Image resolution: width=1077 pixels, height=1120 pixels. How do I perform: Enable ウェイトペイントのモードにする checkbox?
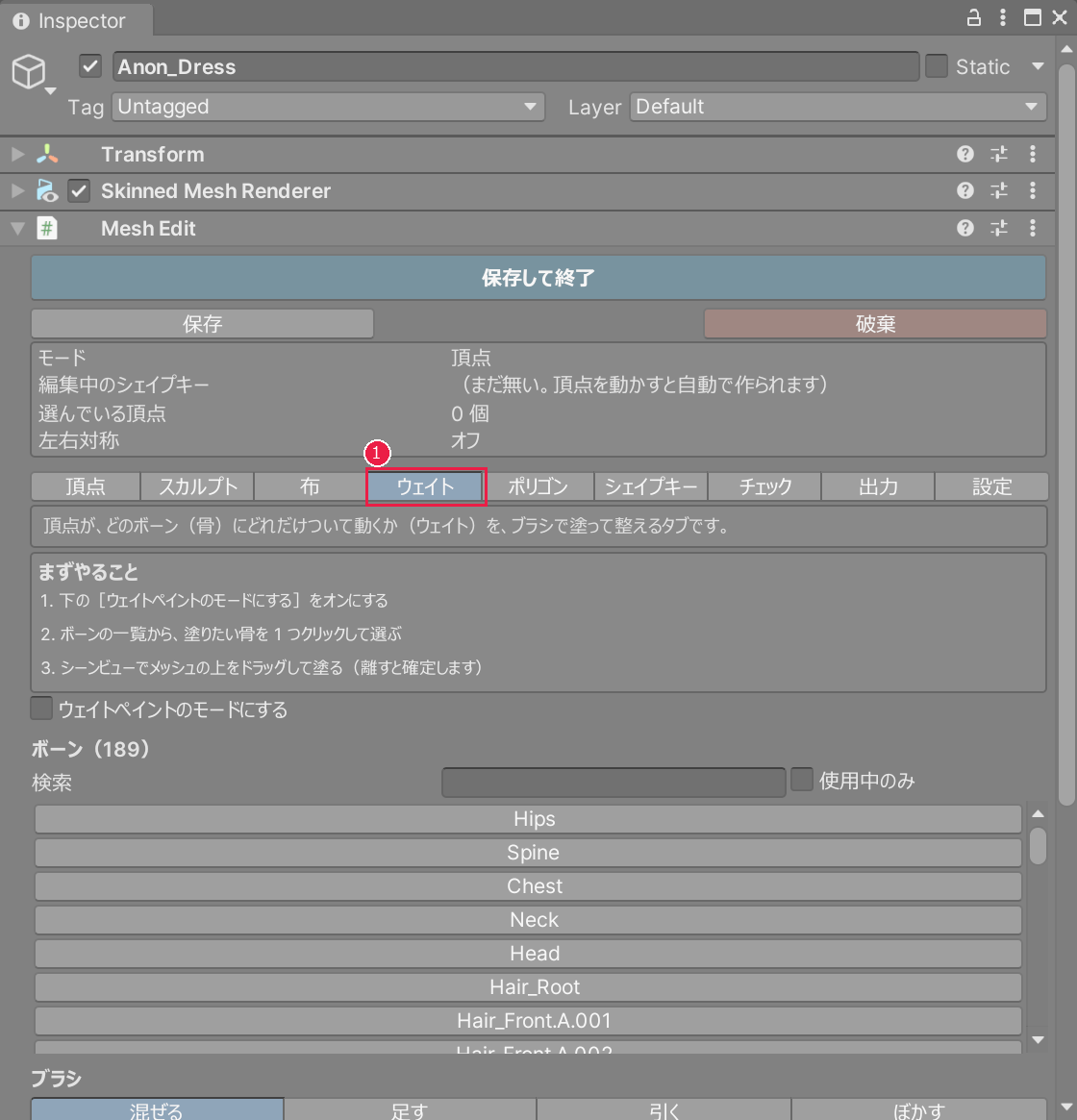click(41, 709)
